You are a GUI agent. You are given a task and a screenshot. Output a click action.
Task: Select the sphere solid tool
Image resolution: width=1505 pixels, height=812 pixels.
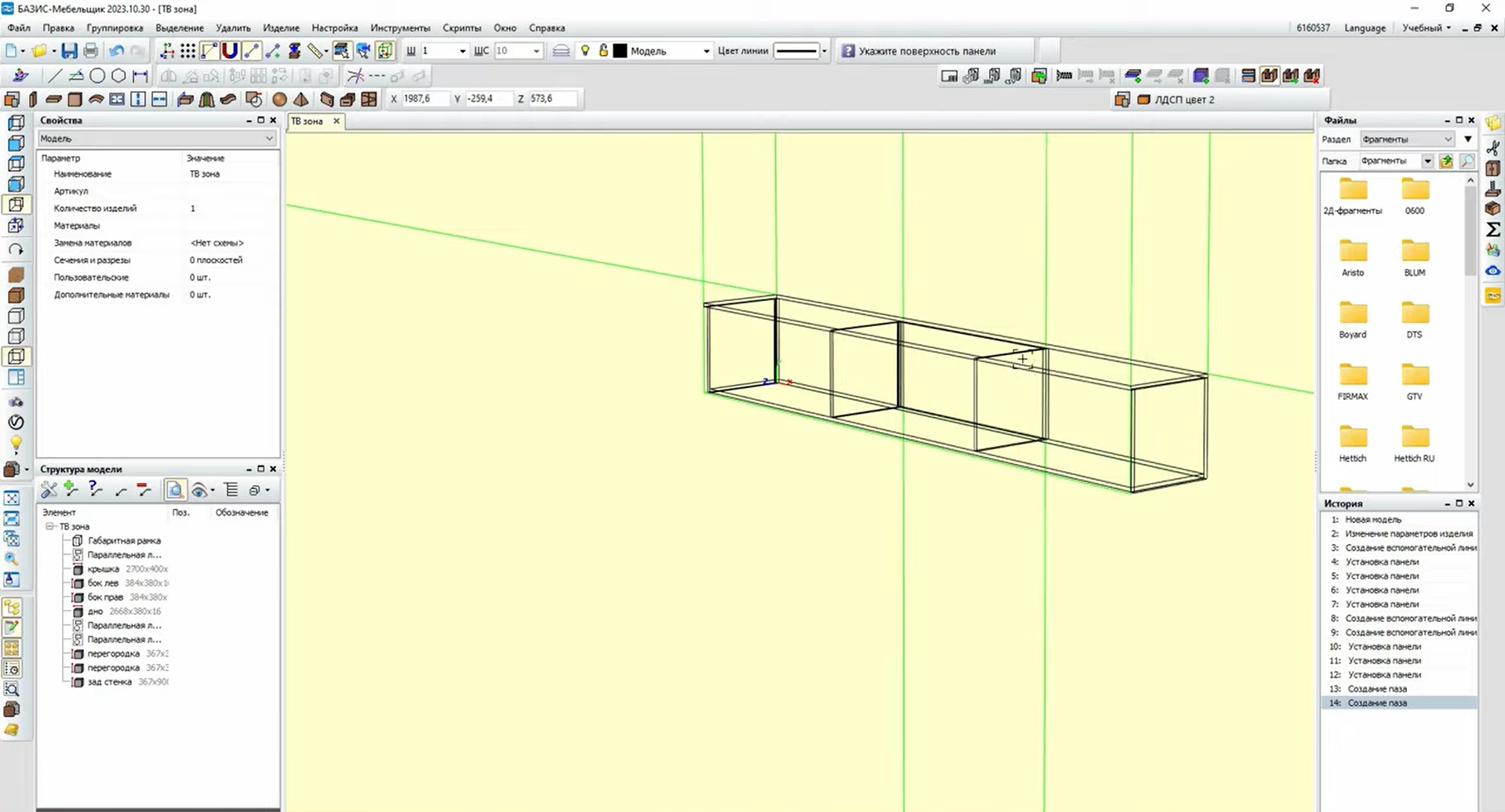(279, 99)
